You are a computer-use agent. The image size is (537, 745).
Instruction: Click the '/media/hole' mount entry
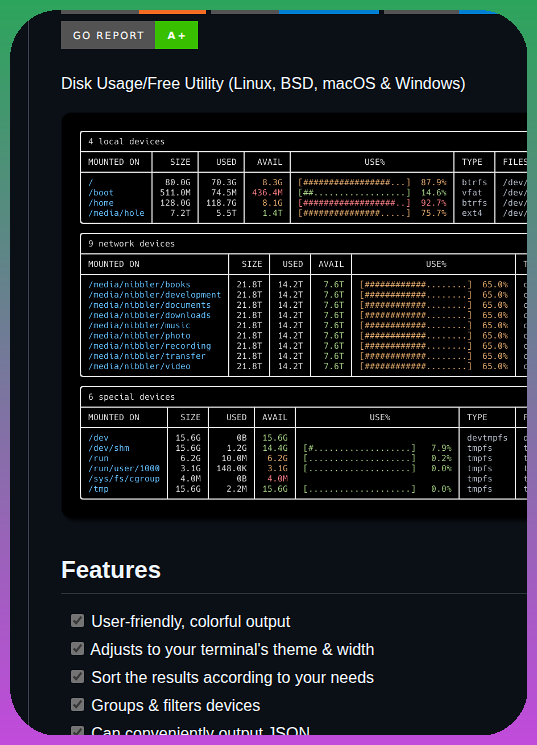coord(116,213)
